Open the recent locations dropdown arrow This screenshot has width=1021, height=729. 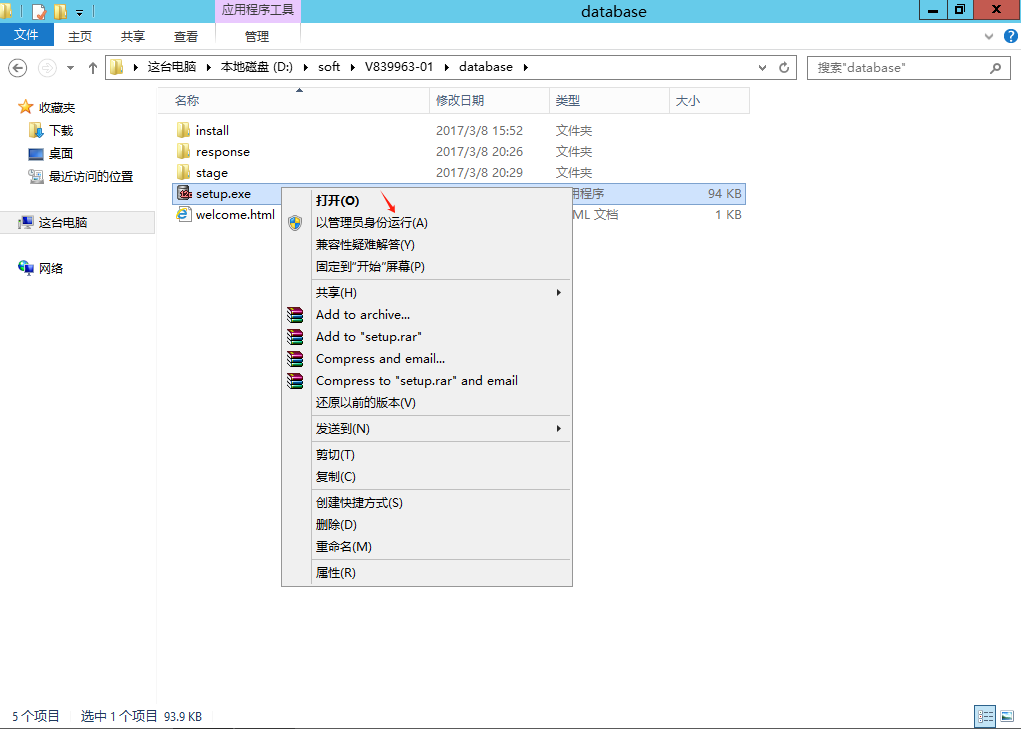pyautogui.click(x=70, y=68)
